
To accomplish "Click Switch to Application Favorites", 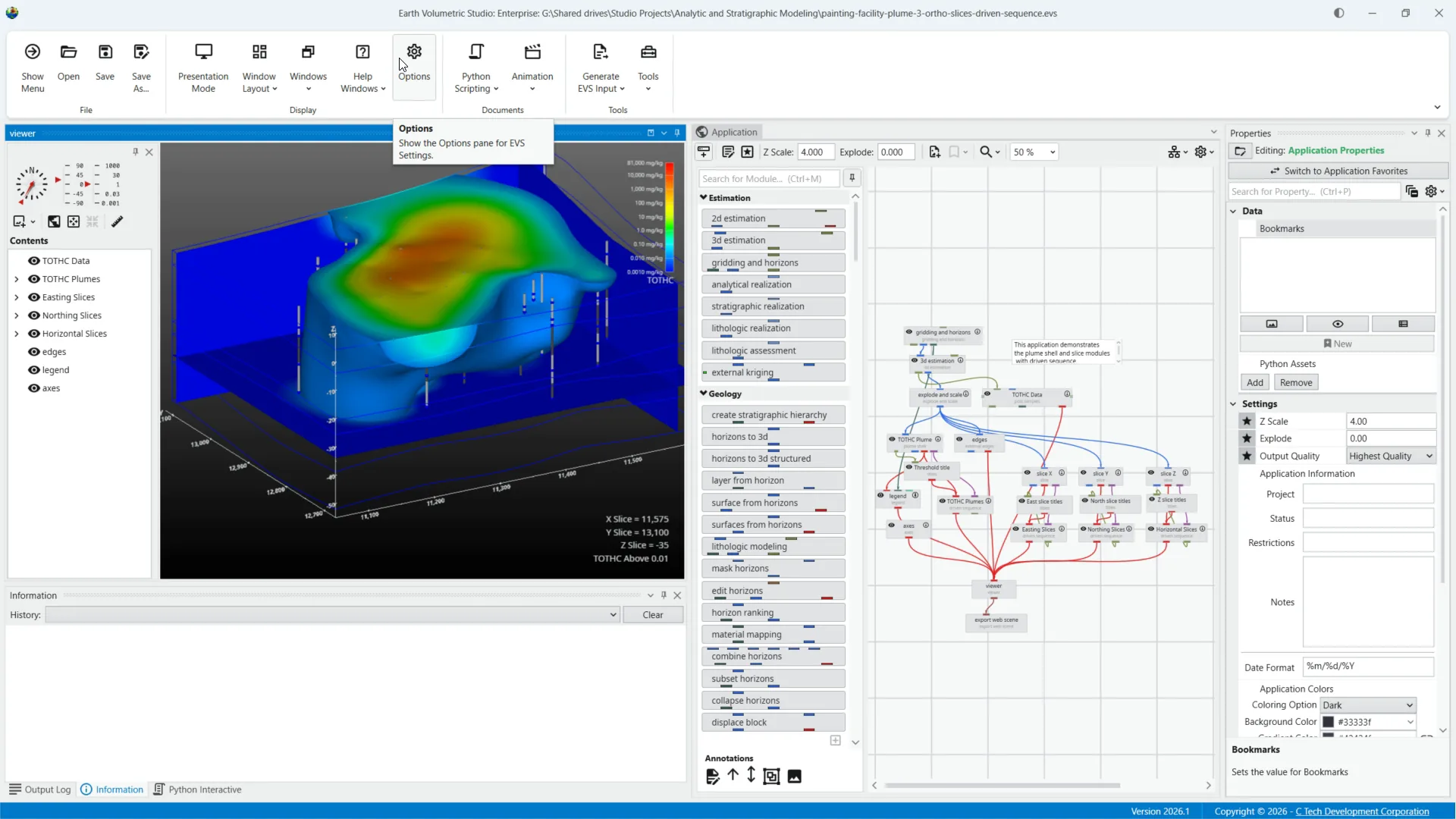I will point(1338,171).
